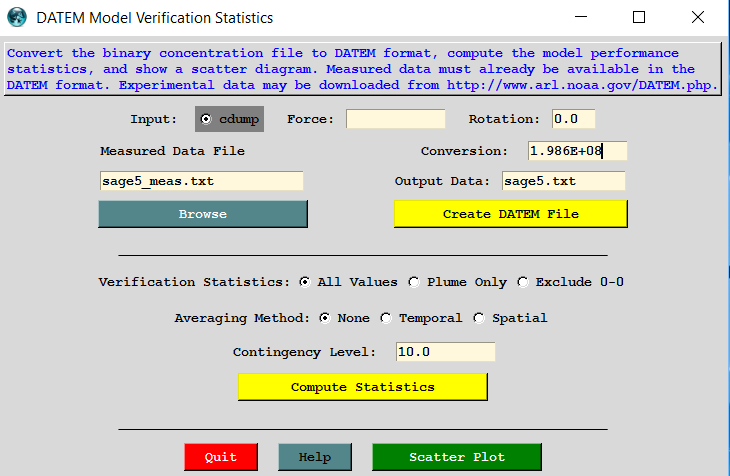Click the Rotation field showing 0.0
This screenshot has height=476, width=730.
(574, 119)
